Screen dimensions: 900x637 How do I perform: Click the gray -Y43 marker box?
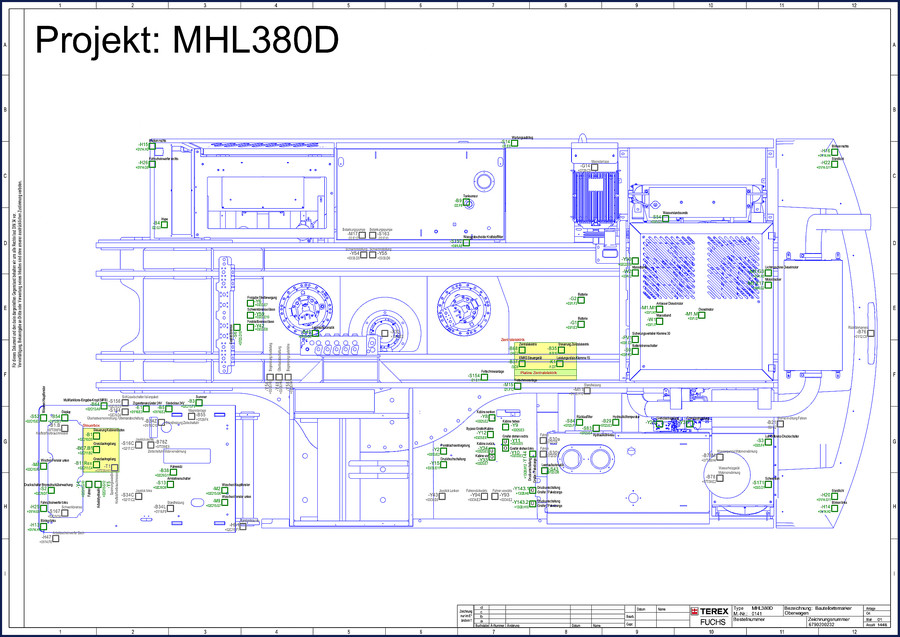coord(443,496)
